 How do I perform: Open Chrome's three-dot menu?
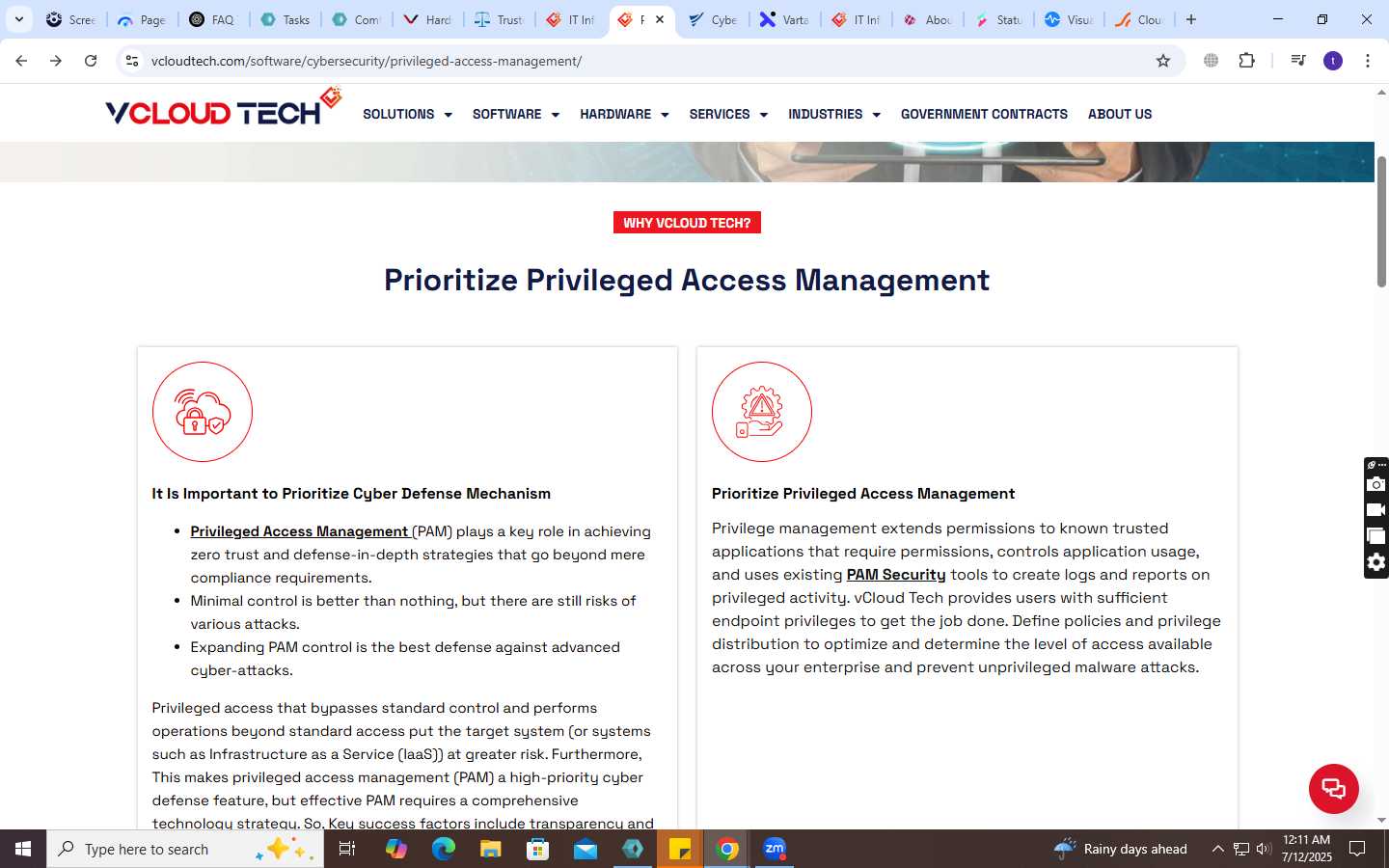pyautogui.click(x=1368, y=61)
